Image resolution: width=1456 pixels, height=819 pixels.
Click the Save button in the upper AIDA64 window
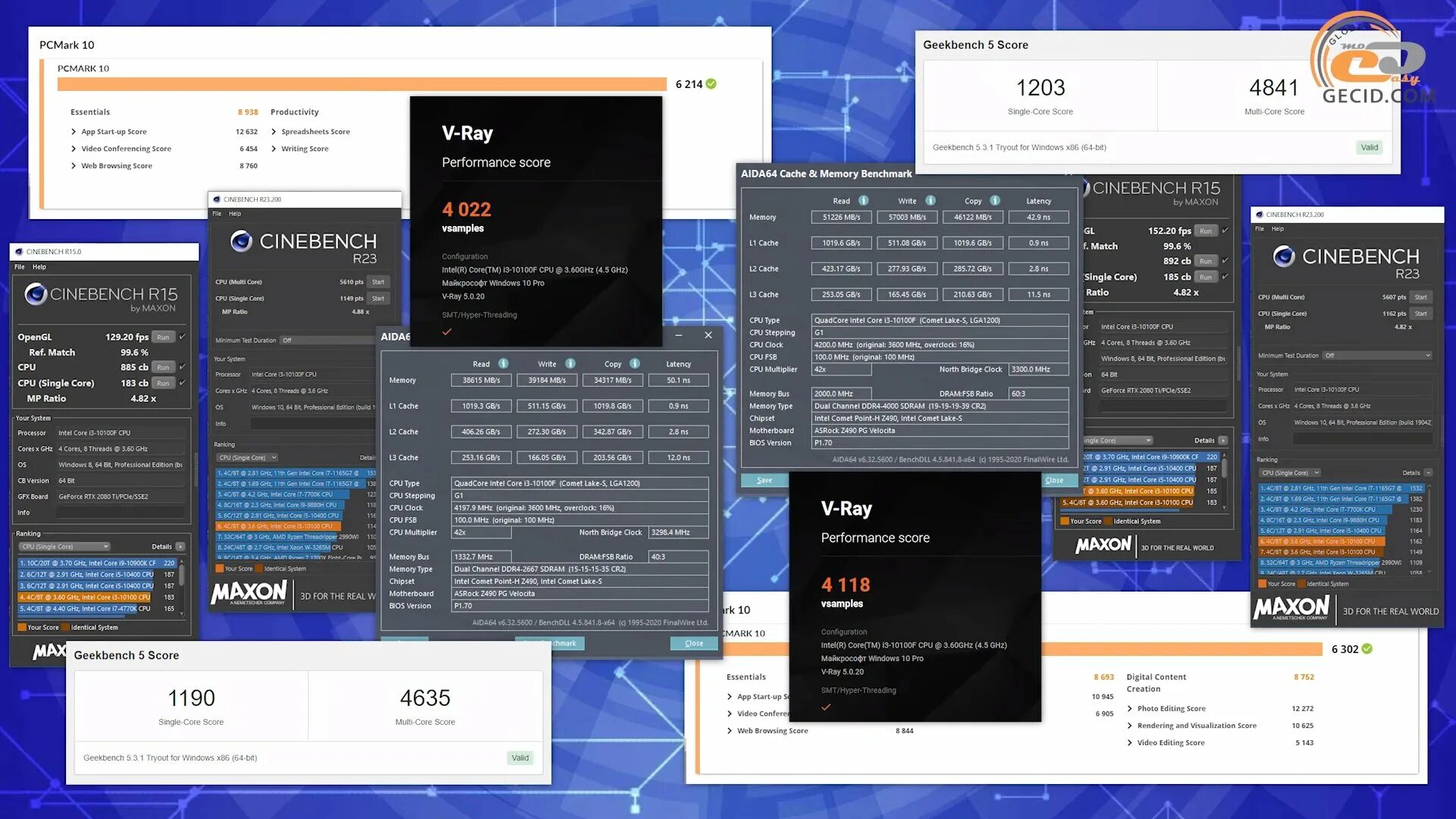pos(764,480)
